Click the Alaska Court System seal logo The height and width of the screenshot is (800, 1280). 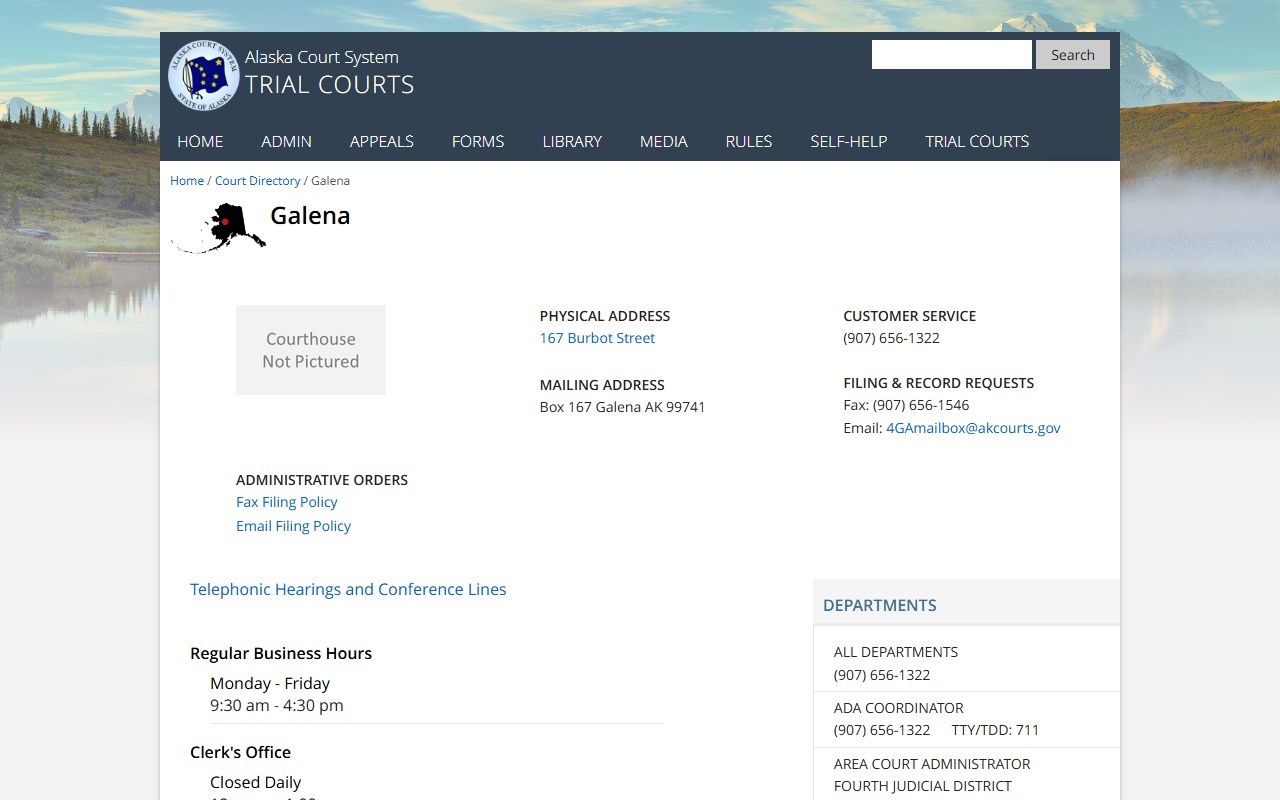click(x=204, y=75)
